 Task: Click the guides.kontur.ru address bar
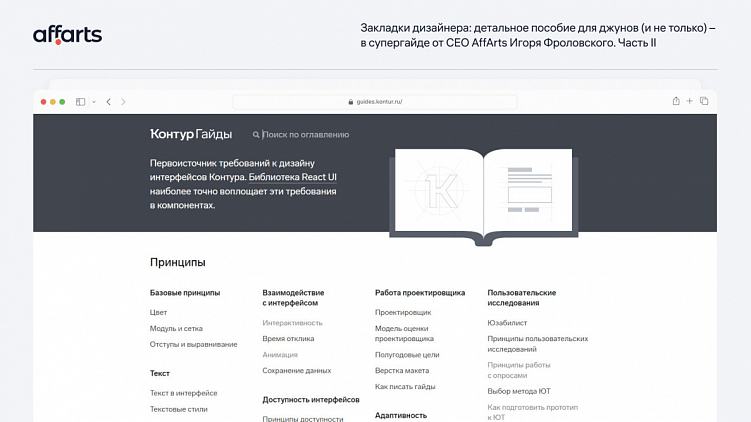point(375,102)
